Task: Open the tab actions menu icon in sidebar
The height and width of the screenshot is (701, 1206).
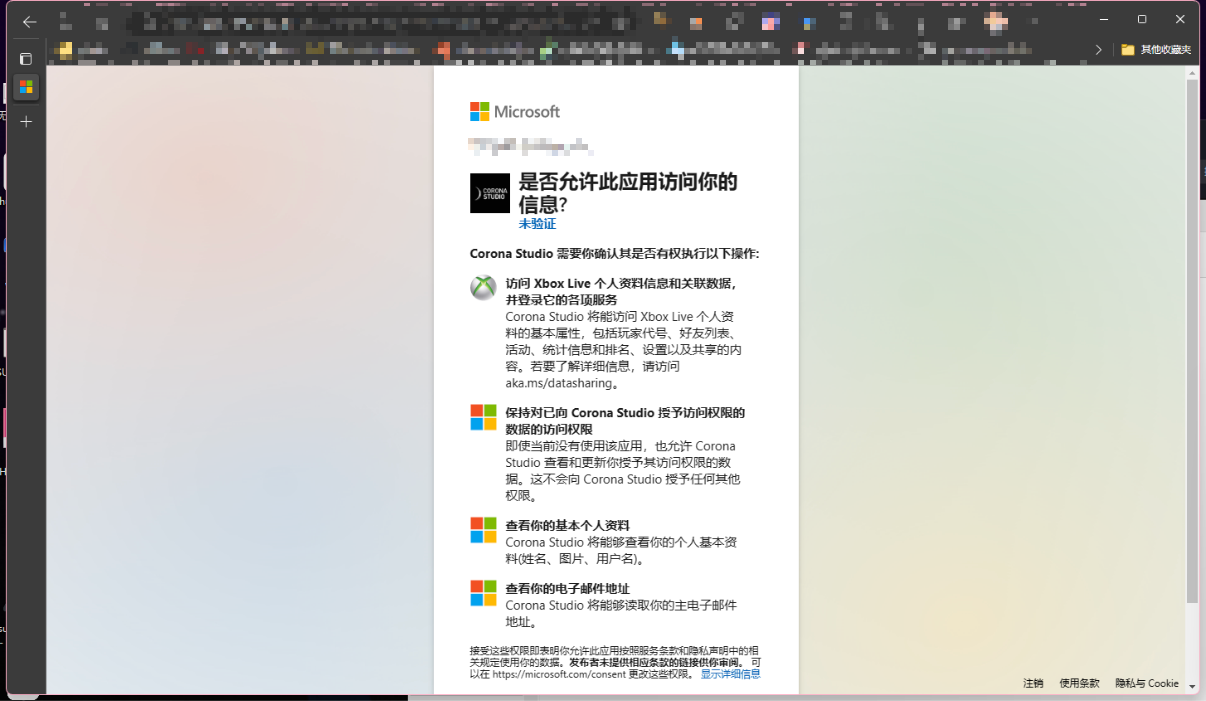Action: 26,59
